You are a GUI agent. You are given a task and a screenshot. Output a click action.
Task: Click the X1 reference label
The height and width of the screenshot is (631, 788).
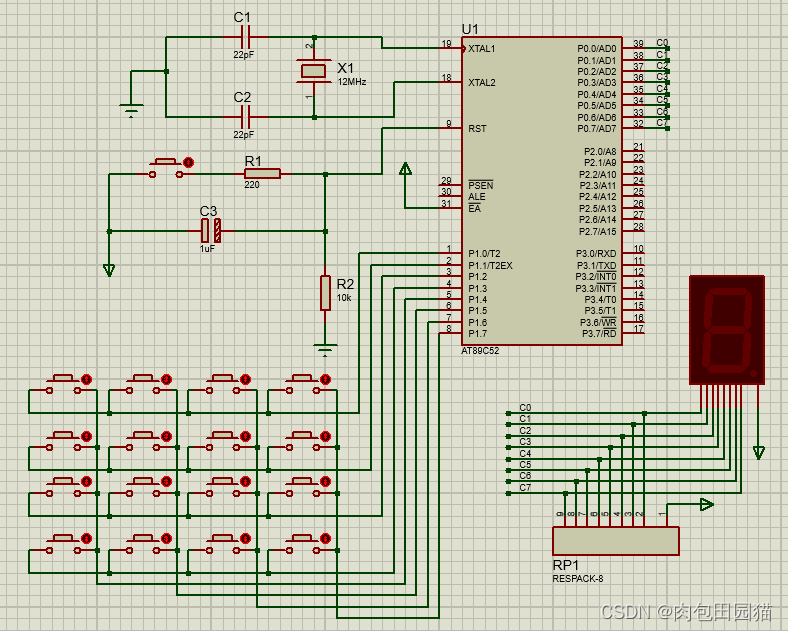pos(345,68)
